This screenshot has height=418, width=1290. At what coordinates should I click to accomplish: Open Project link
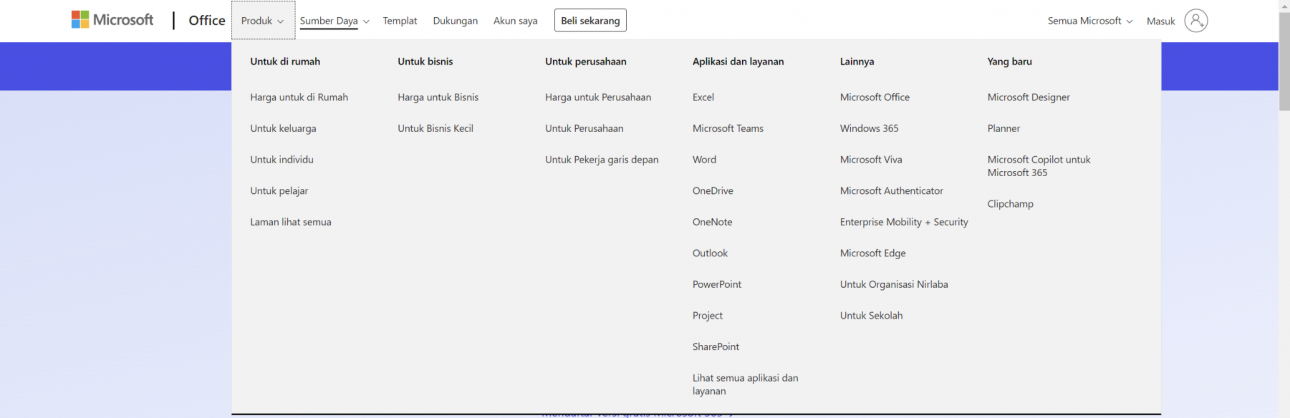[x=708, y=315]
